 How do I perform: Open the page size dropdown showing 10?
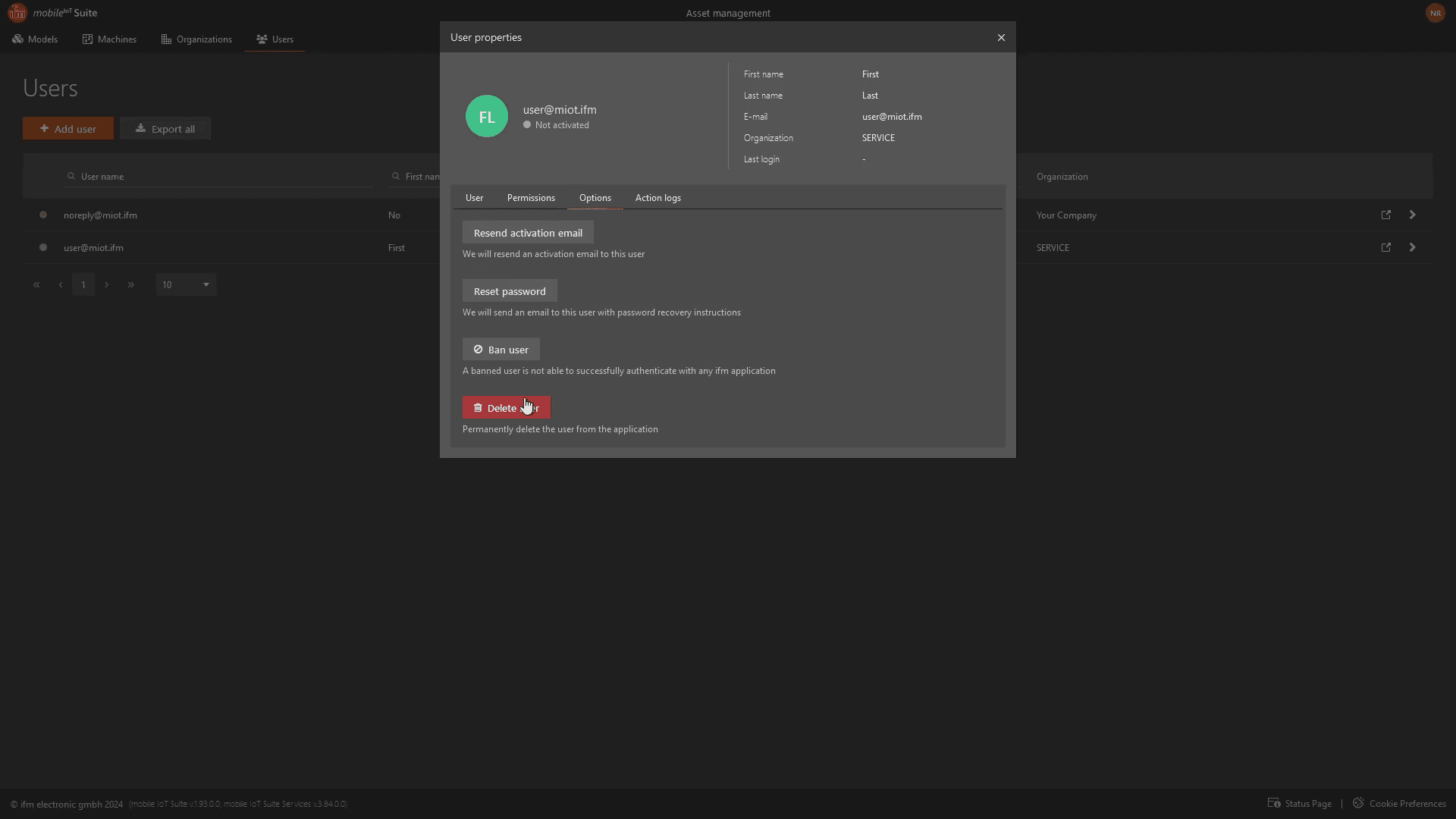coord(186,285)
